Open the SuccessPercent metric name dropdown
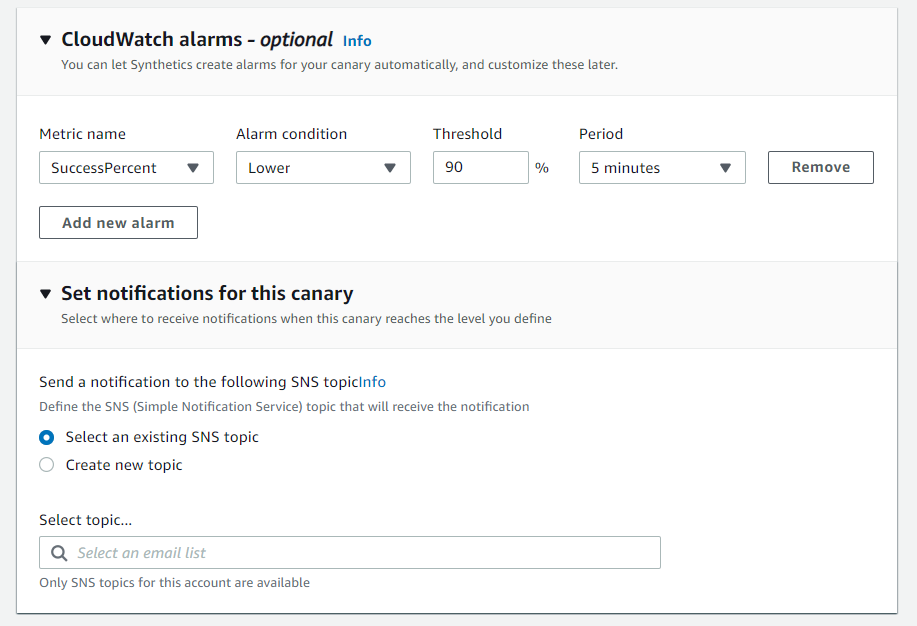Screen dimensions: 917x626 [126, 168]
